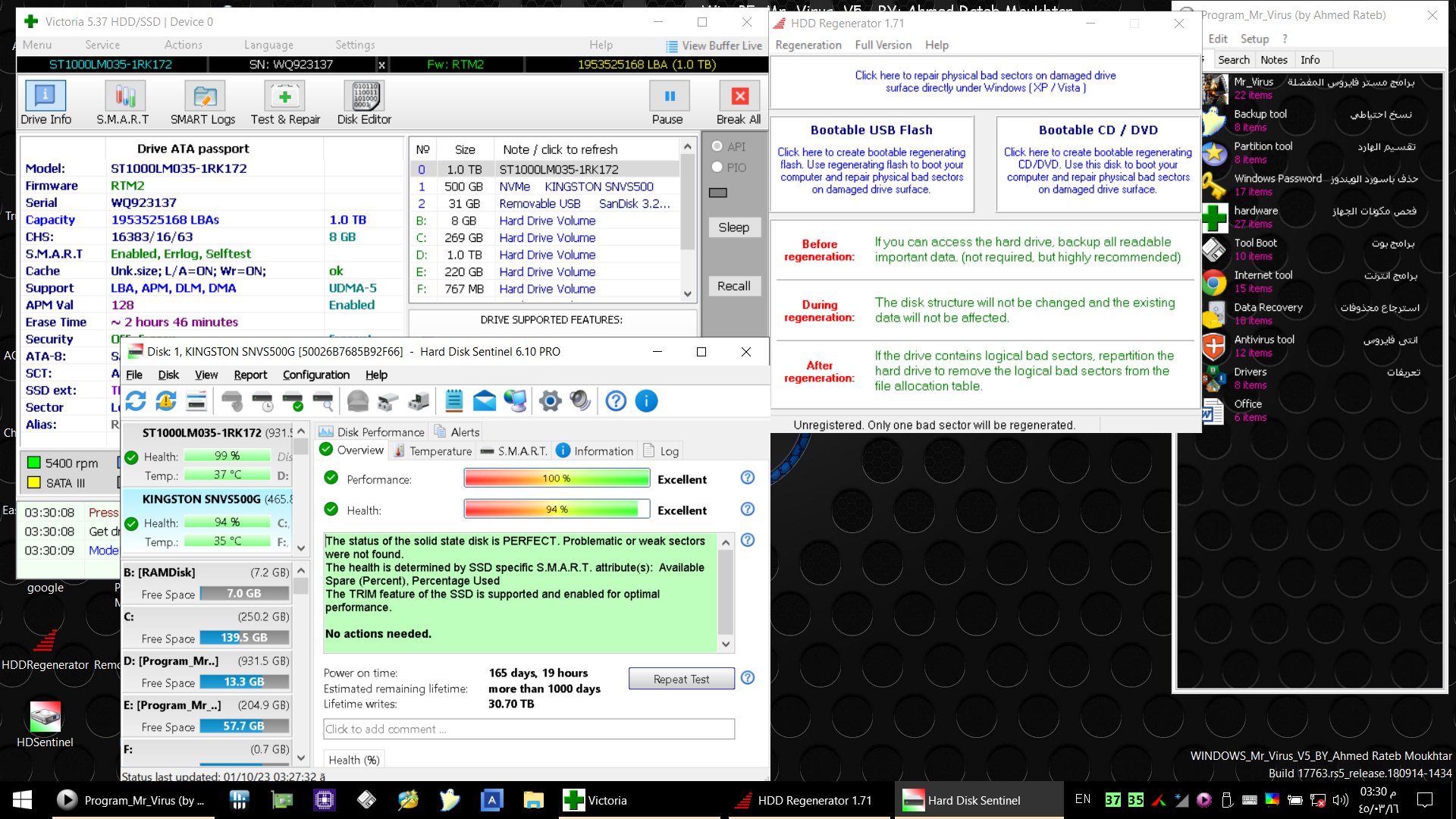Click the speaker sound icon in Sentinel toolbar

581,401
